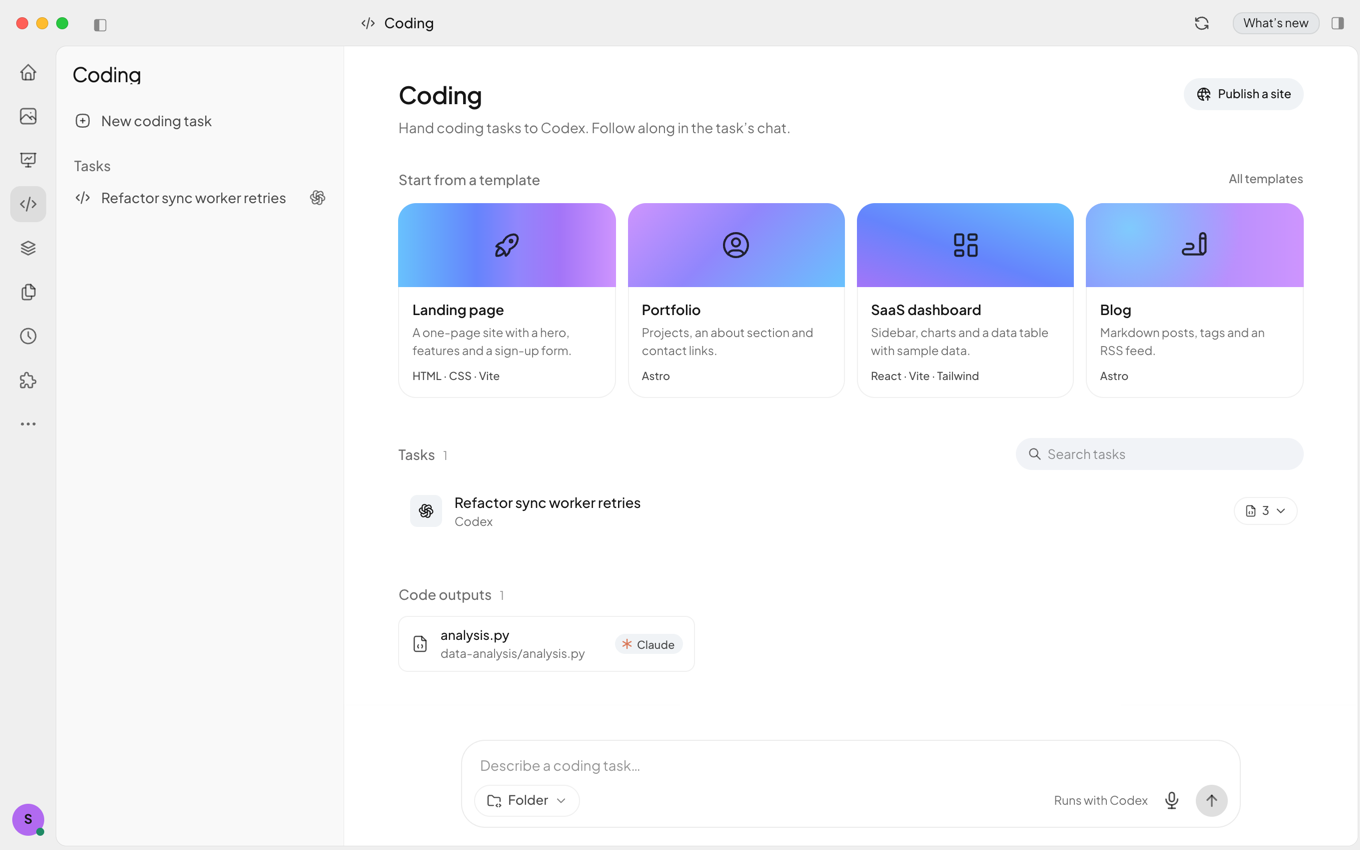The height and width of the screenshot is (850, 1360).
Task: Click the Codex icon in the main Tasks list row
Action: (x=426, y=511)
